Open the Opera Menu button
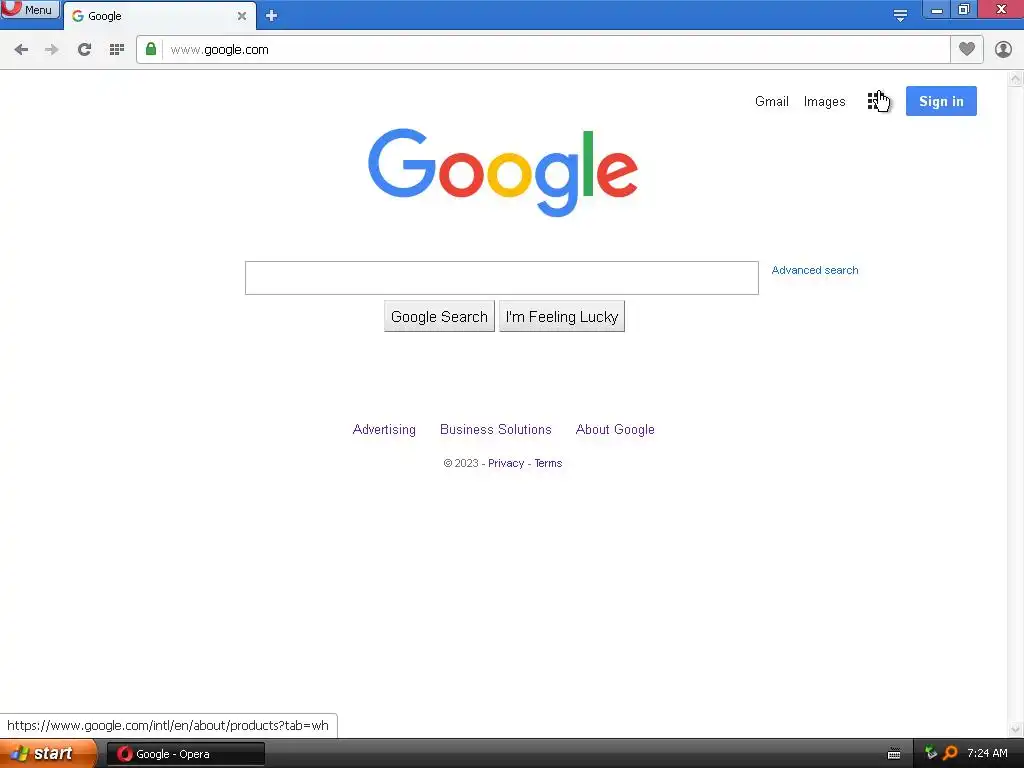Viewport: 1024px width, 768px height. pyautogui.click(x=29, y=10)
